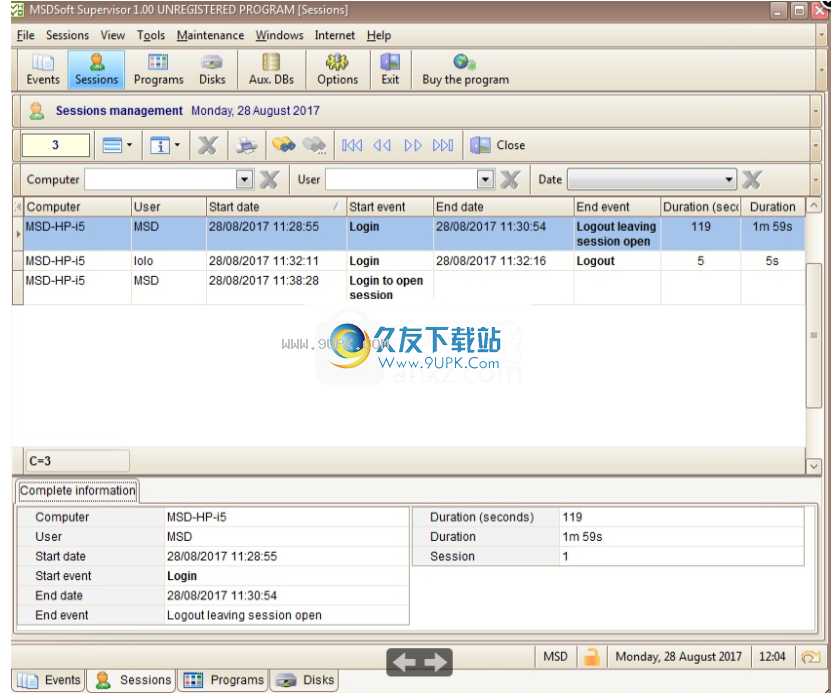837x693 pixels.
Task: Click the End event column header
Action: pos(617,207)
